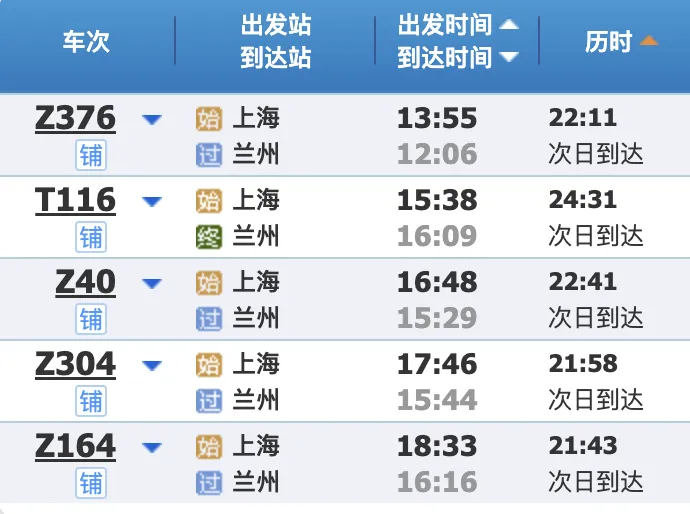Sort by 出发时间 departure time ascending
The width and height of the screenshot is (690, 514).
[x=509, y=24]
